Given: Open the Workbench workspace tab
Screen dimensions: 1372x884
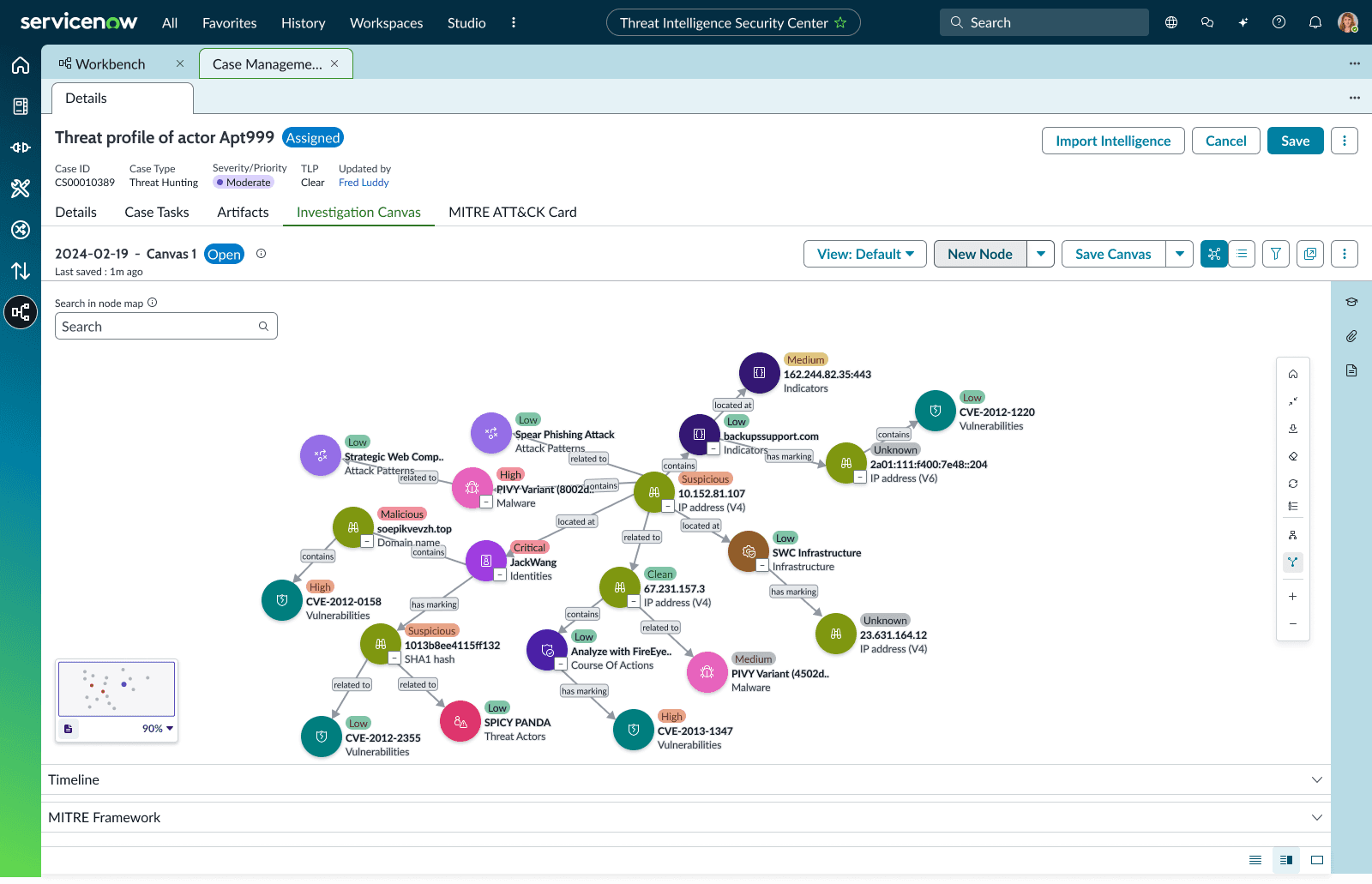Looking at the screenshot, I should point(111,64).
